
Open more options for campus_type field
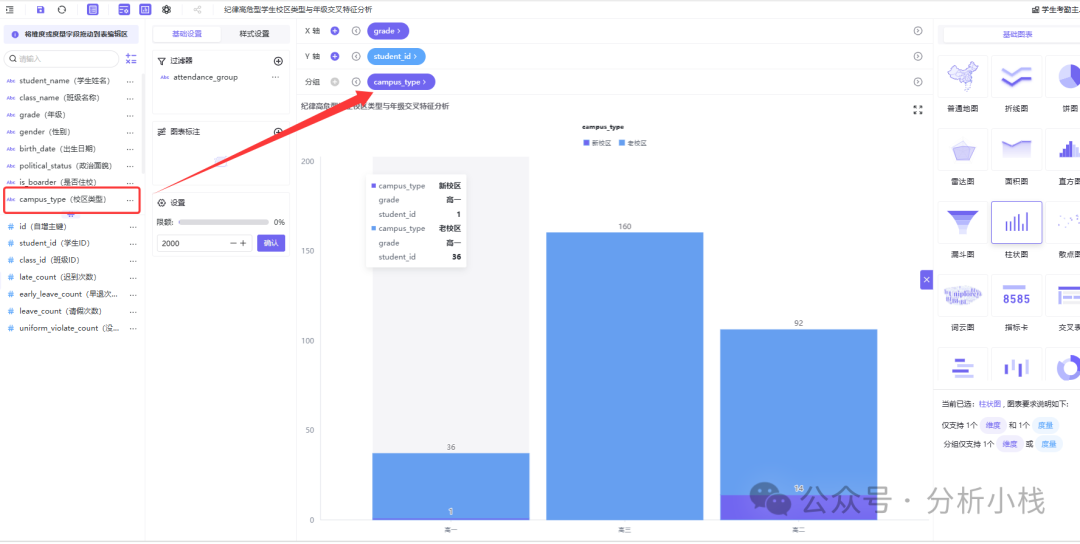130,200
